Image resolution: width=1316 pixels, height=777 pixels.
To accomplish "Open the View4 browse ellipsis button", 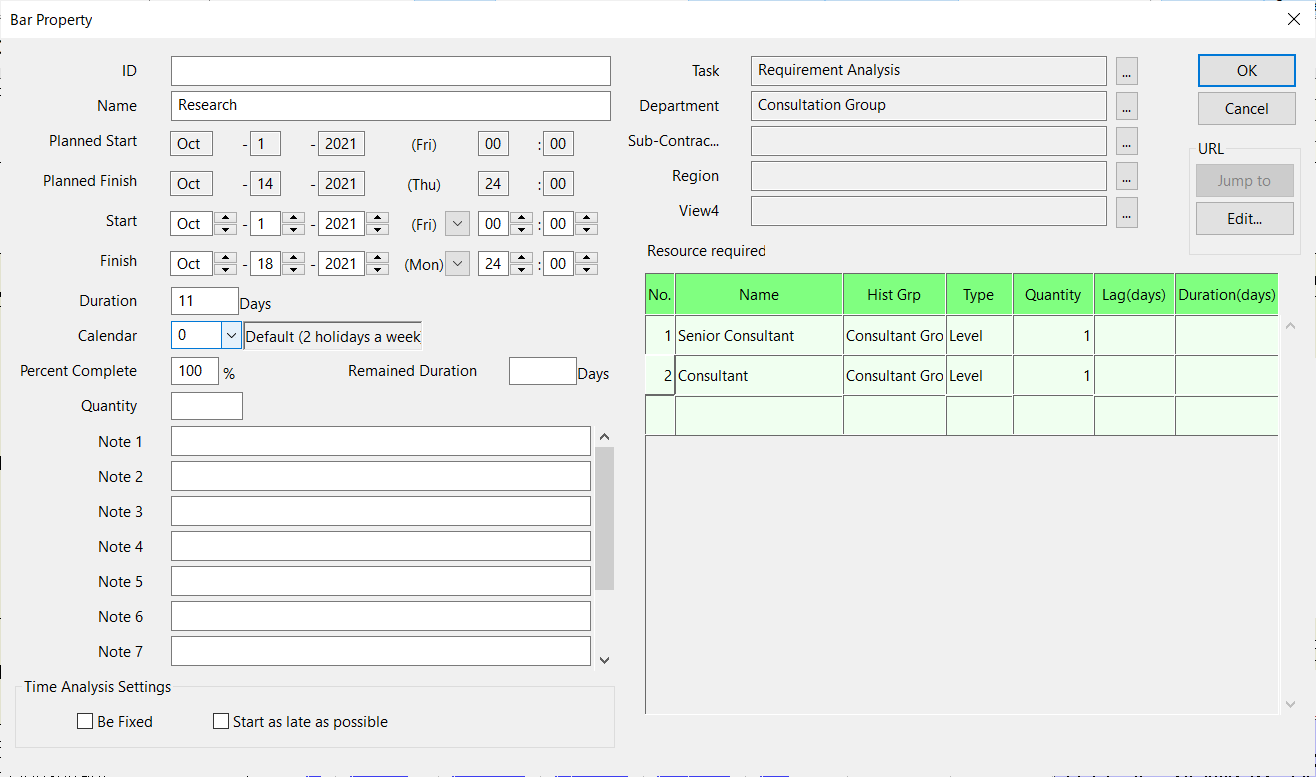I will (1127, 211).
